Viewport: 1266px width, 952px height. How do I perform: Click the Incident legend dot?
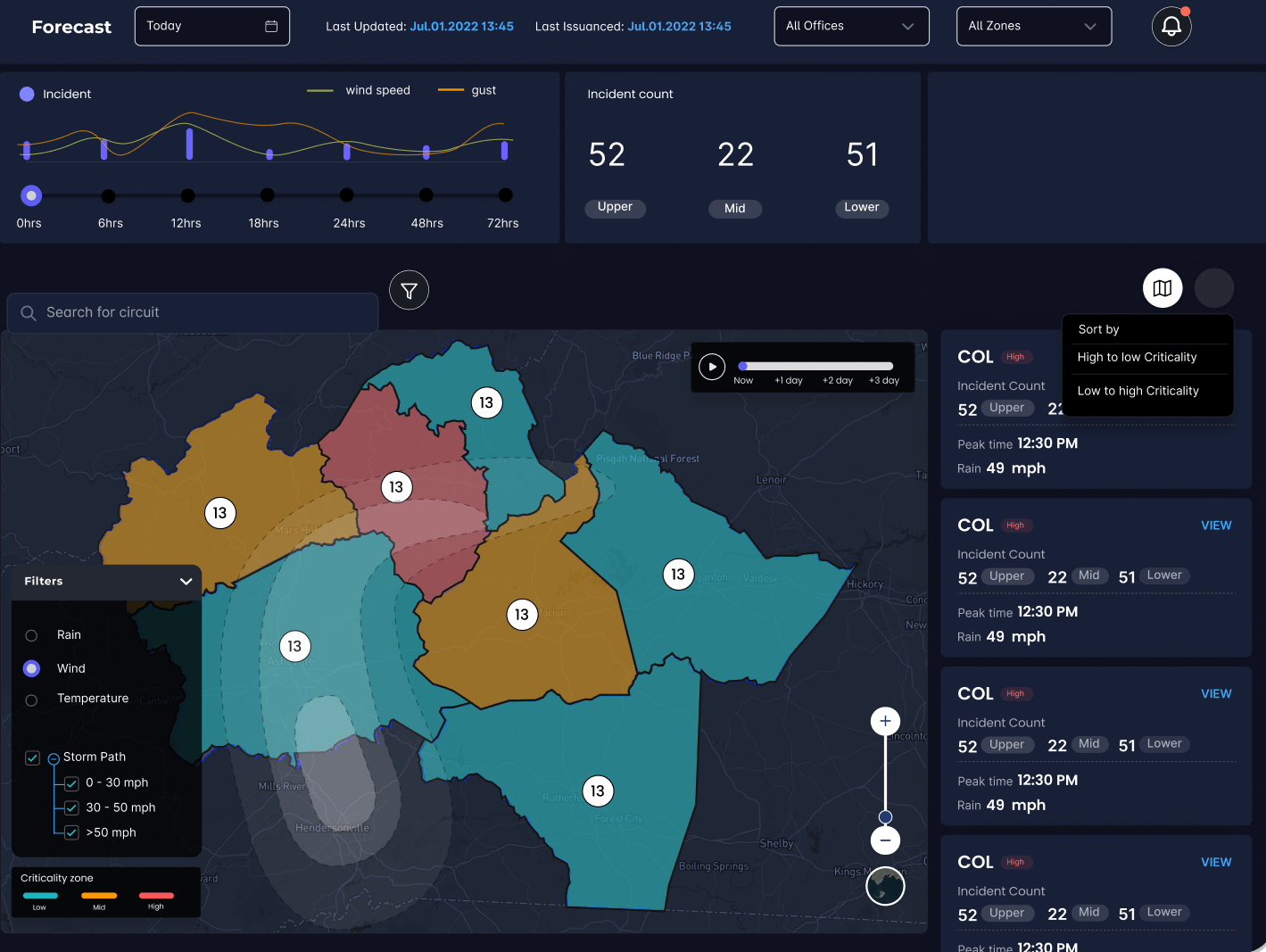point(27,94)
